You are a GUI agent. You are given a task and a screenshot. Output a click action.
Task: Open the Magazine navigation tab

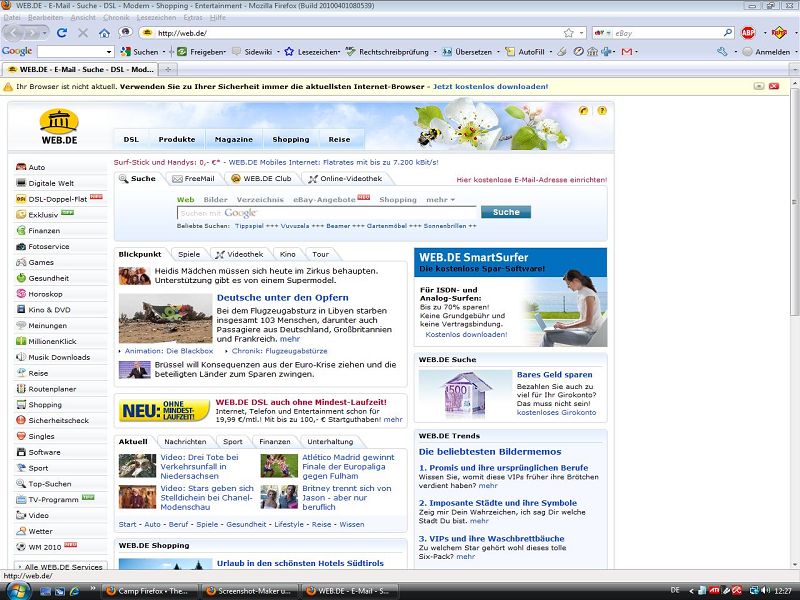click(x=234, y=139)
